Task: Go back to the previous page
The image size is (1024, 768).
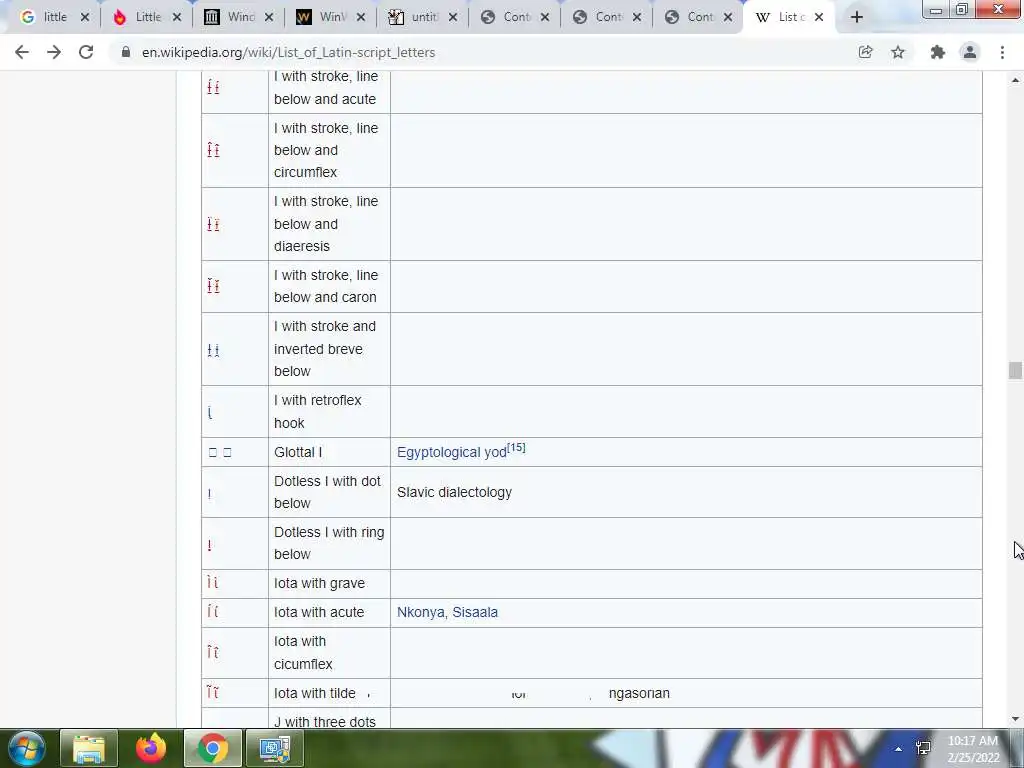Action: [x=22, y=52]
